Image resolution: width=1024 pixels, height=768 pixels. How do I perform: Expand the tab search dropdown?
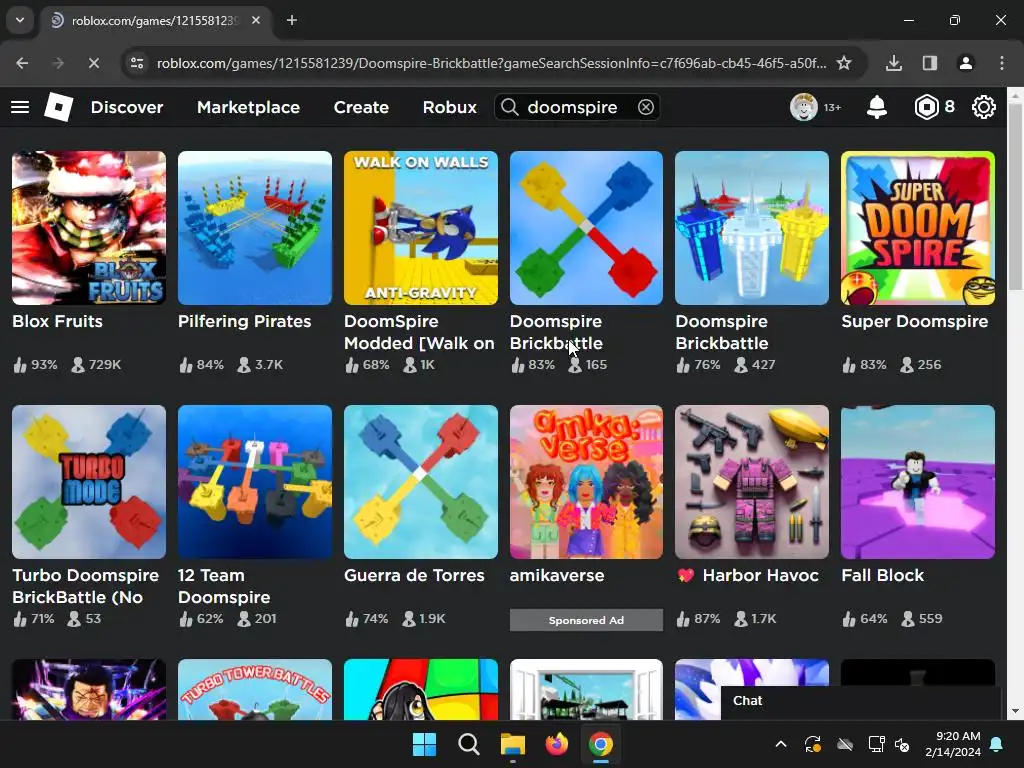(x=20, y=20)
